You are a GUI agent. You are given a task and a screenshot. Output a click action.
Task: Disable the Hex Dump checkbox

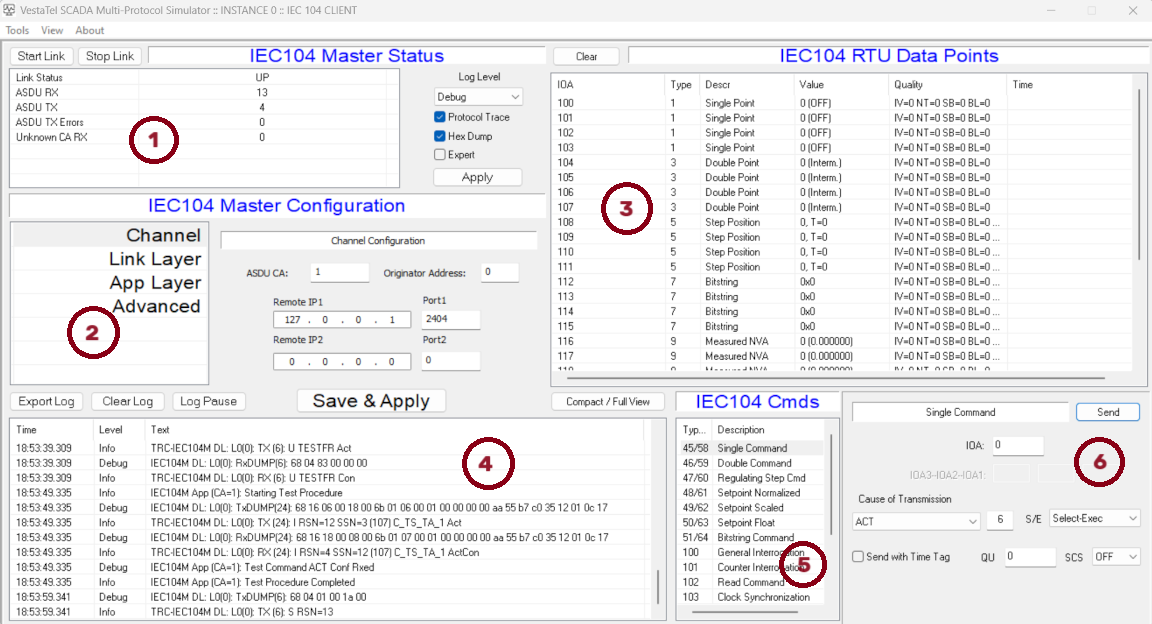440,136
